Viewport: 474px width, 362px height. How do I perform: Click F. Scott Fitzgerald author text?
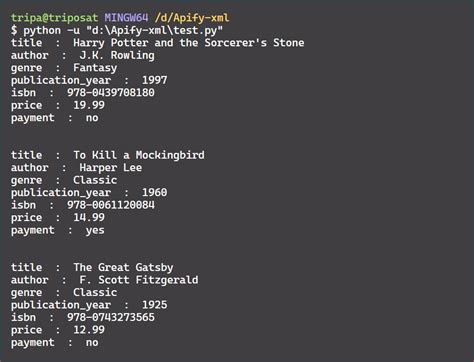(x=139, y=280)
